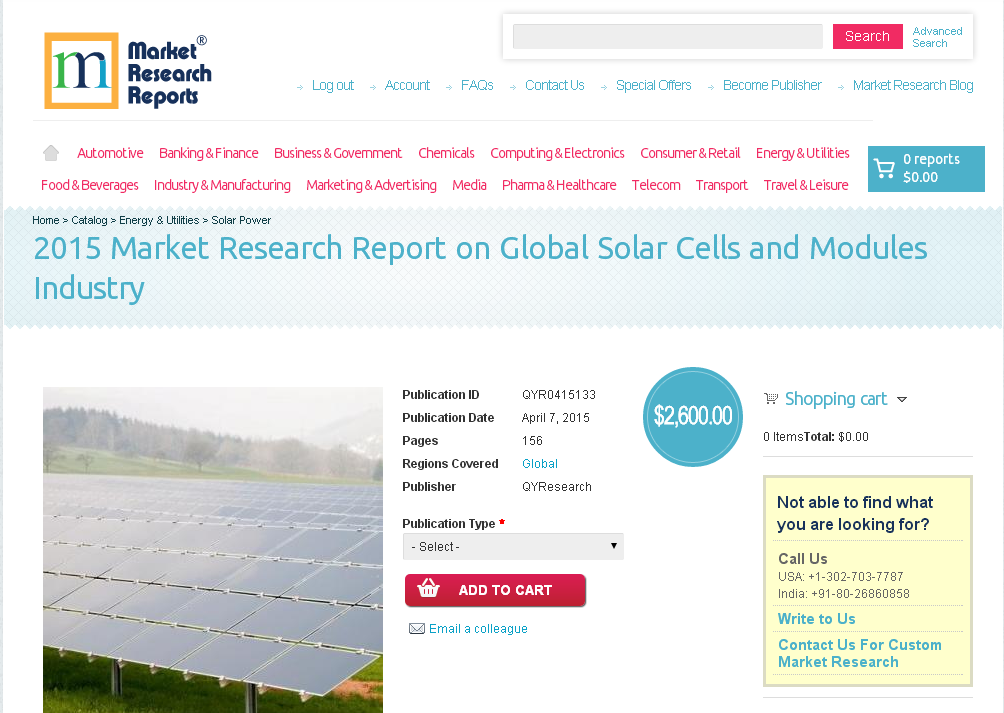Click the envelope icon beside Email a colleague
The width and height of the screenshot is (1004, 713).
pos(416,628)
